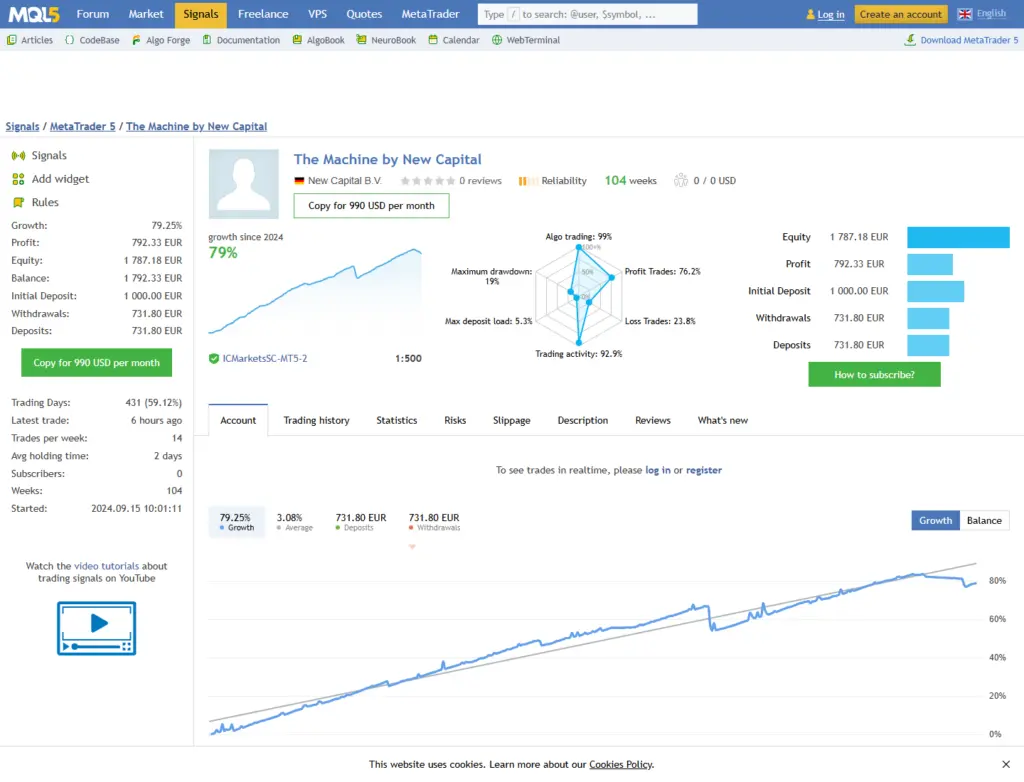Toggle the 731.80 EUR Deposits series
This screenshot has width=1024, height=782.
pyautogui.click(x=360, y=522)
